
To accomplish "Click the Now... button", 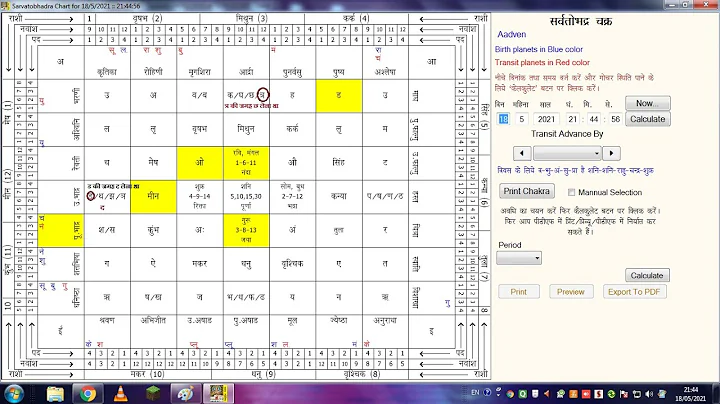I will point(647,103).
